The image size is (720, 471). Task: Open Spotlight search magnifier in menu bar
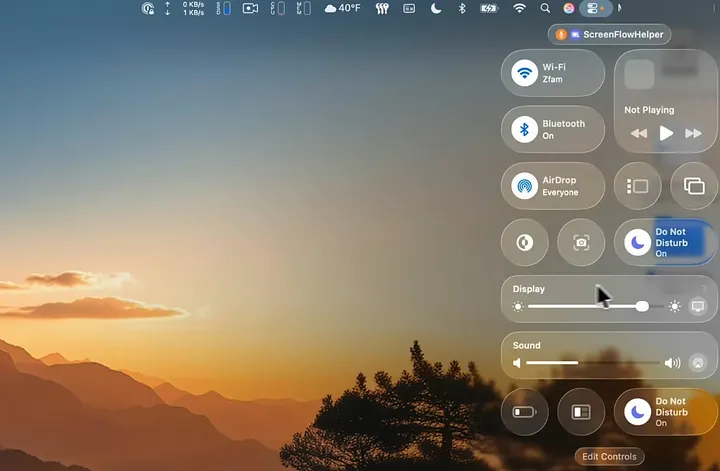click(545, 8)
